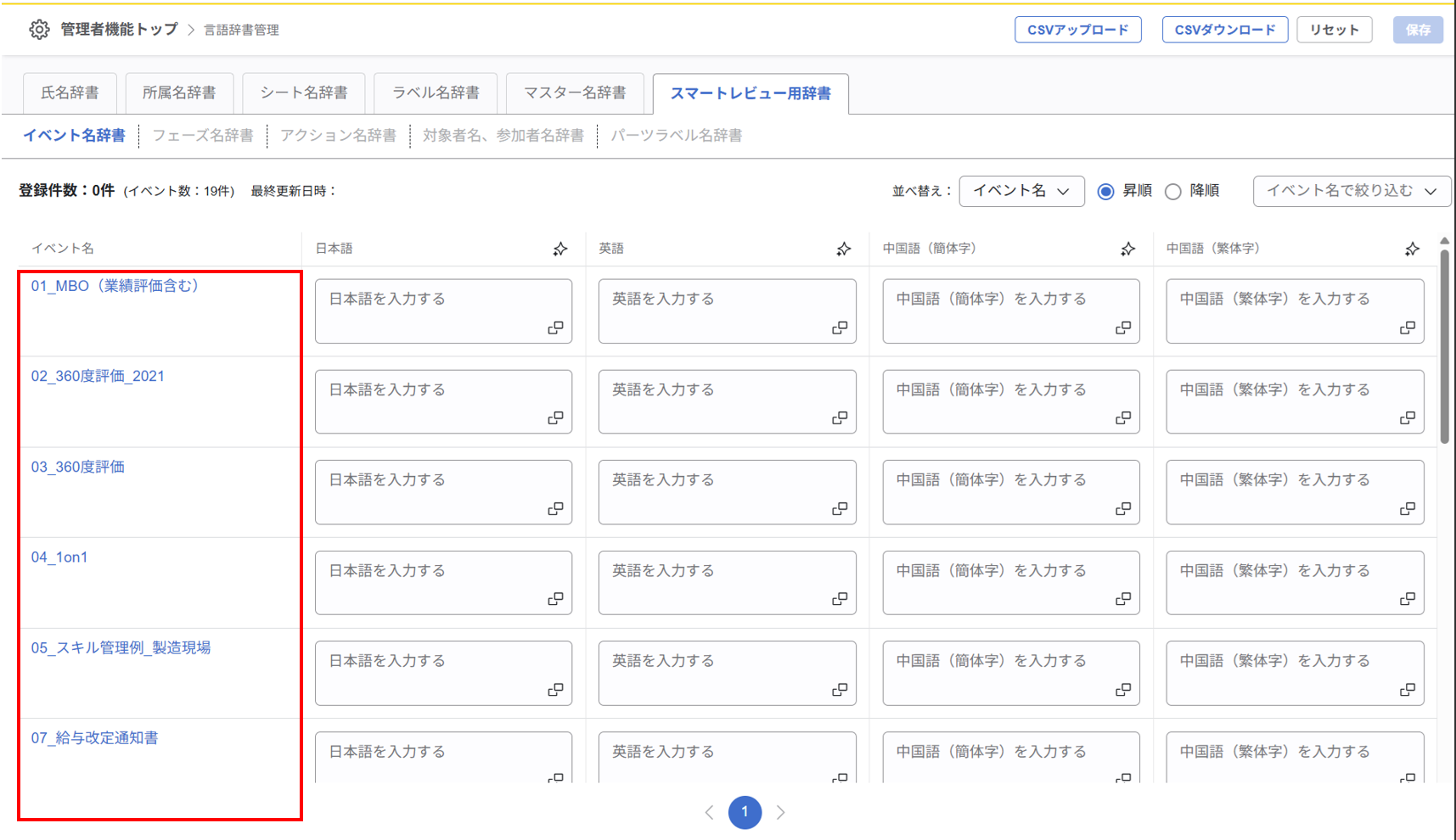Open expanded editor for 03_360度評価 simplified Chinese field
1456x840 pixels.
tap(1124, 508)
